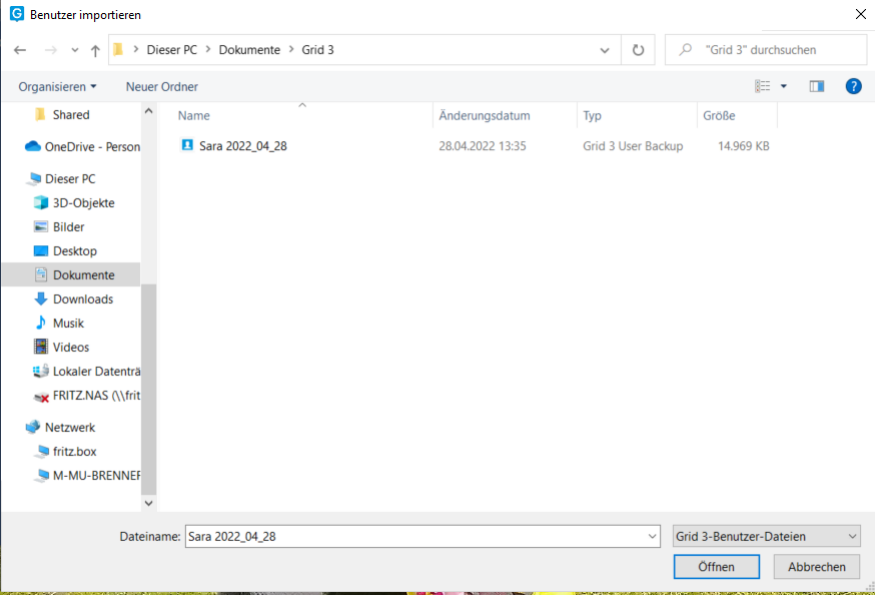The height and width of the screenshot is (595, 875).
Task: Click the Grid 3 app icon in title bar
Action: [17, 13]
